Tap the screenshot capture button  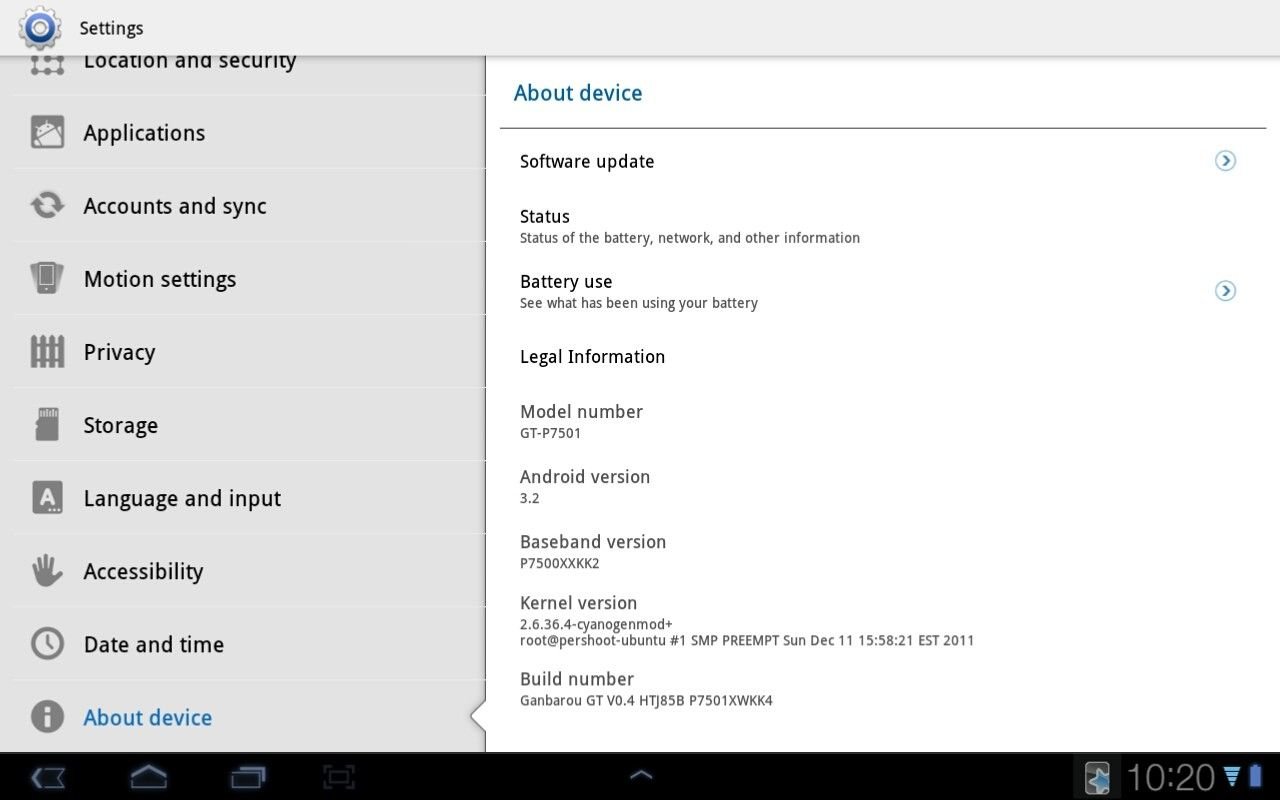pyautogui.click(x=339, y=777)
